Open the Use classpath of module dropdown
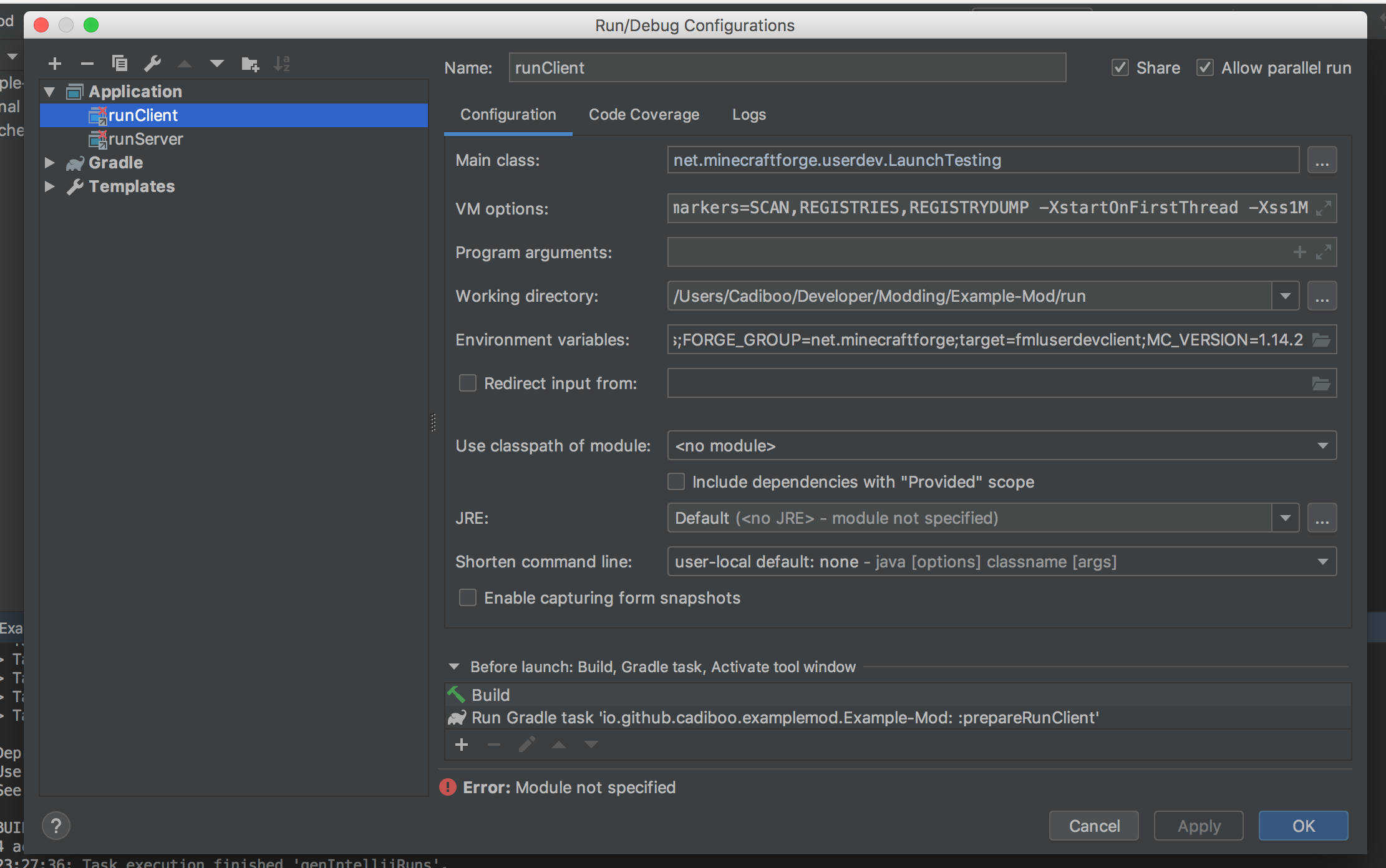Viewport: 1386px width, 868px height. pos(1322,445)
